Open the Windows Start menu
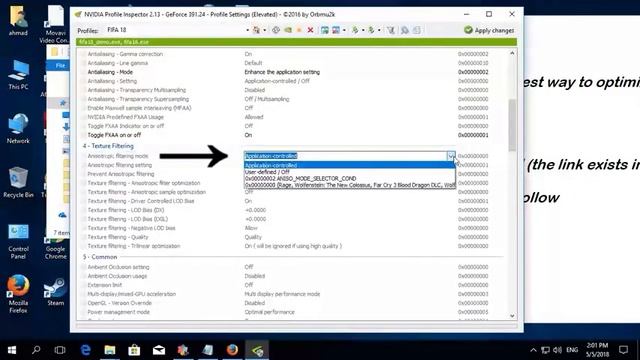 click(x=12, y=350)
